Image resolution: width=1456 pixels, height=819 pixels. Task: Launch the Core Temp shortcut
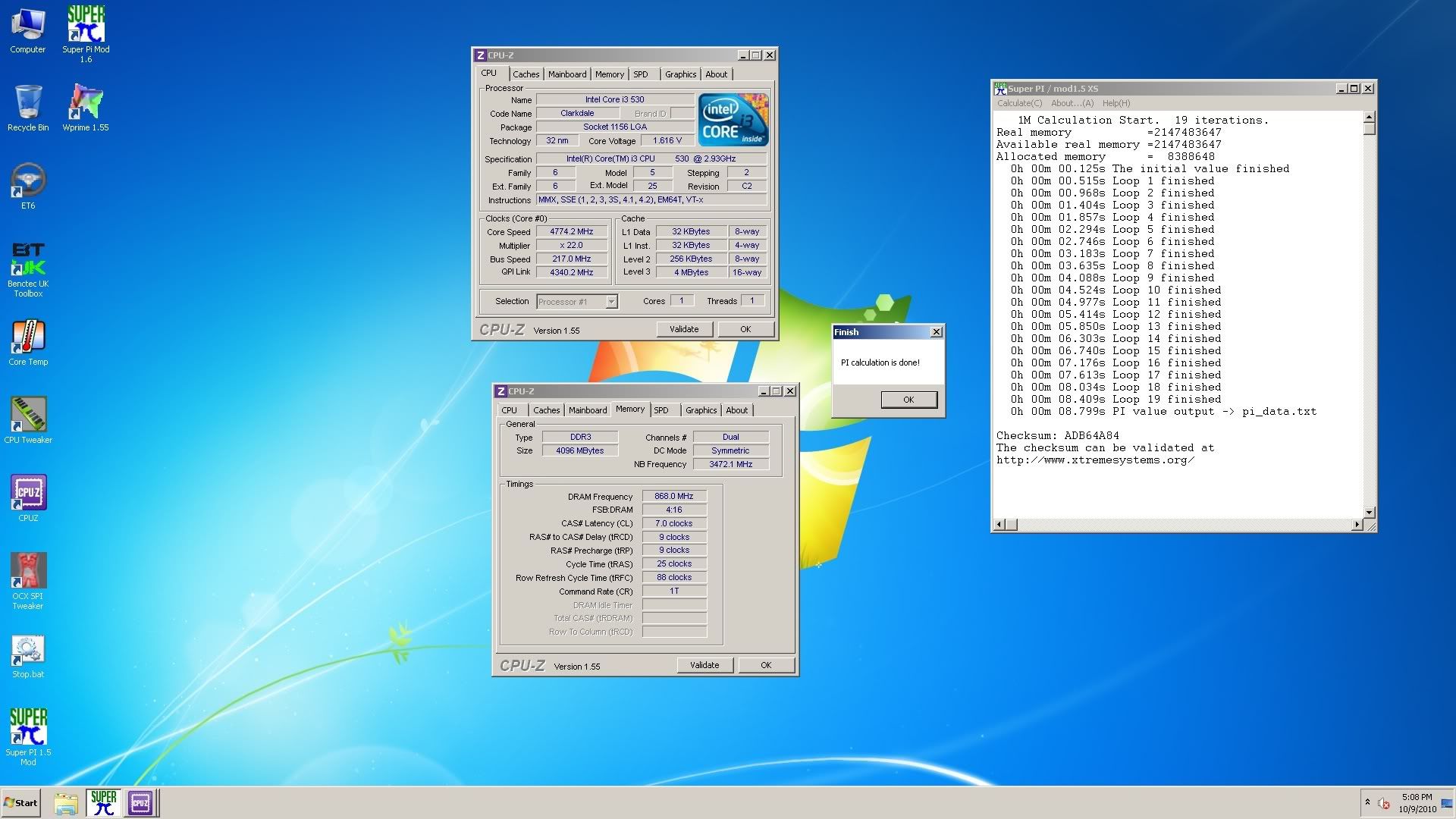pyautogui.click(x=28, y=338)
